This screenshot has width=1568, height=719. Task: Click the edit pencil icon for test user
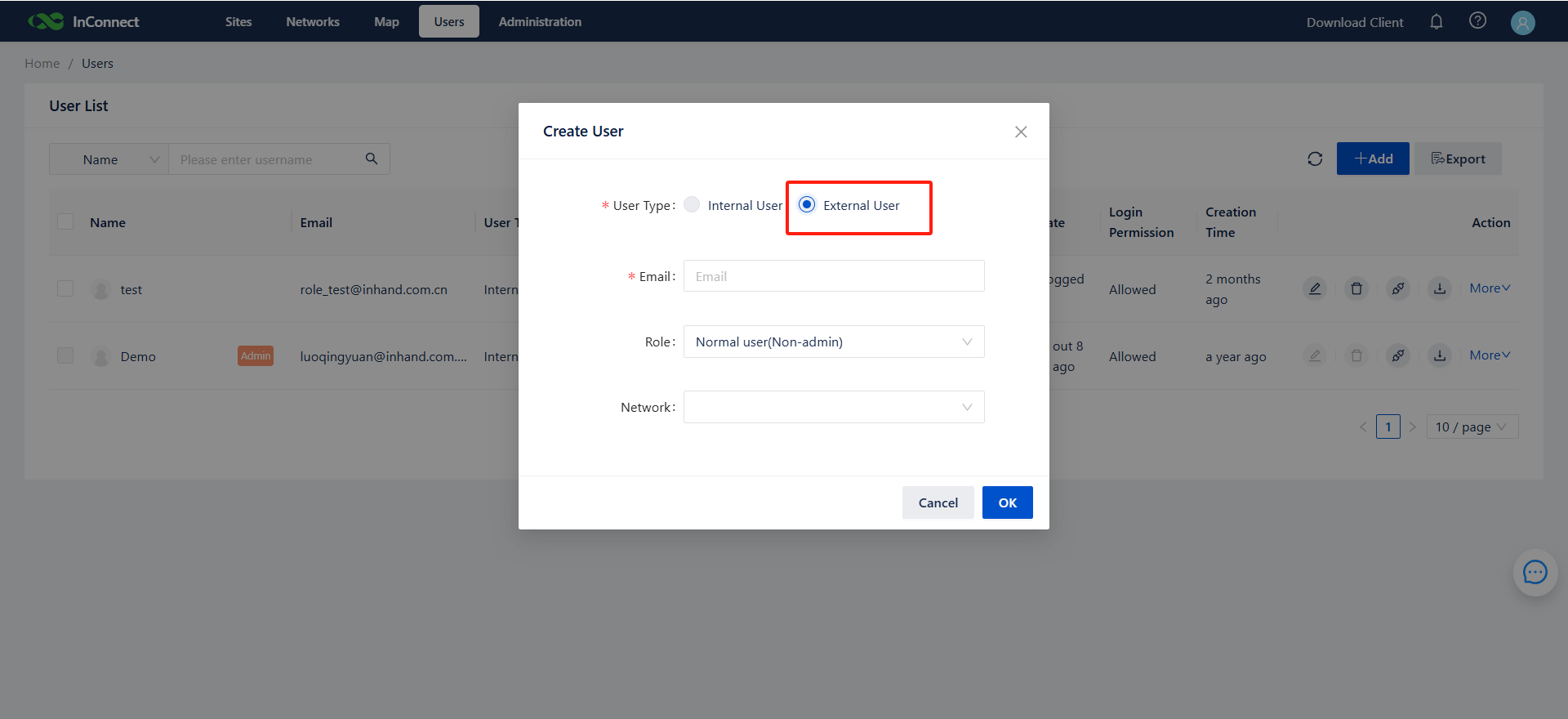[x=1314, y=288]
